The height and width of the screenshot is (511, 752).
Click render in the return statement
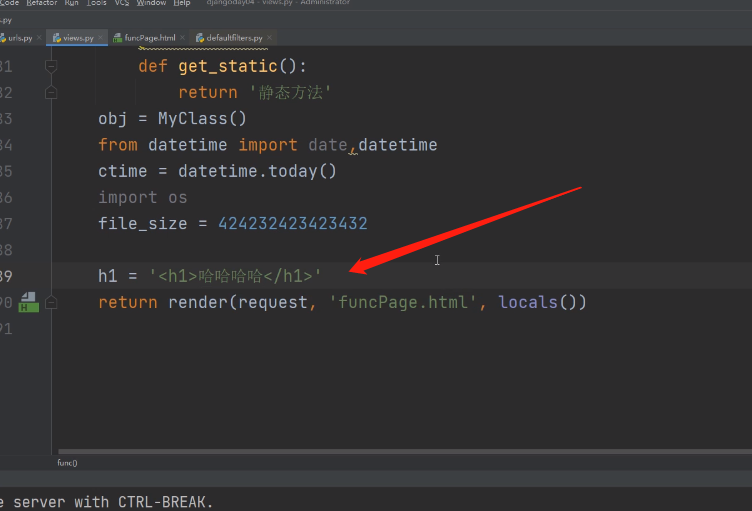coord(198,302)
